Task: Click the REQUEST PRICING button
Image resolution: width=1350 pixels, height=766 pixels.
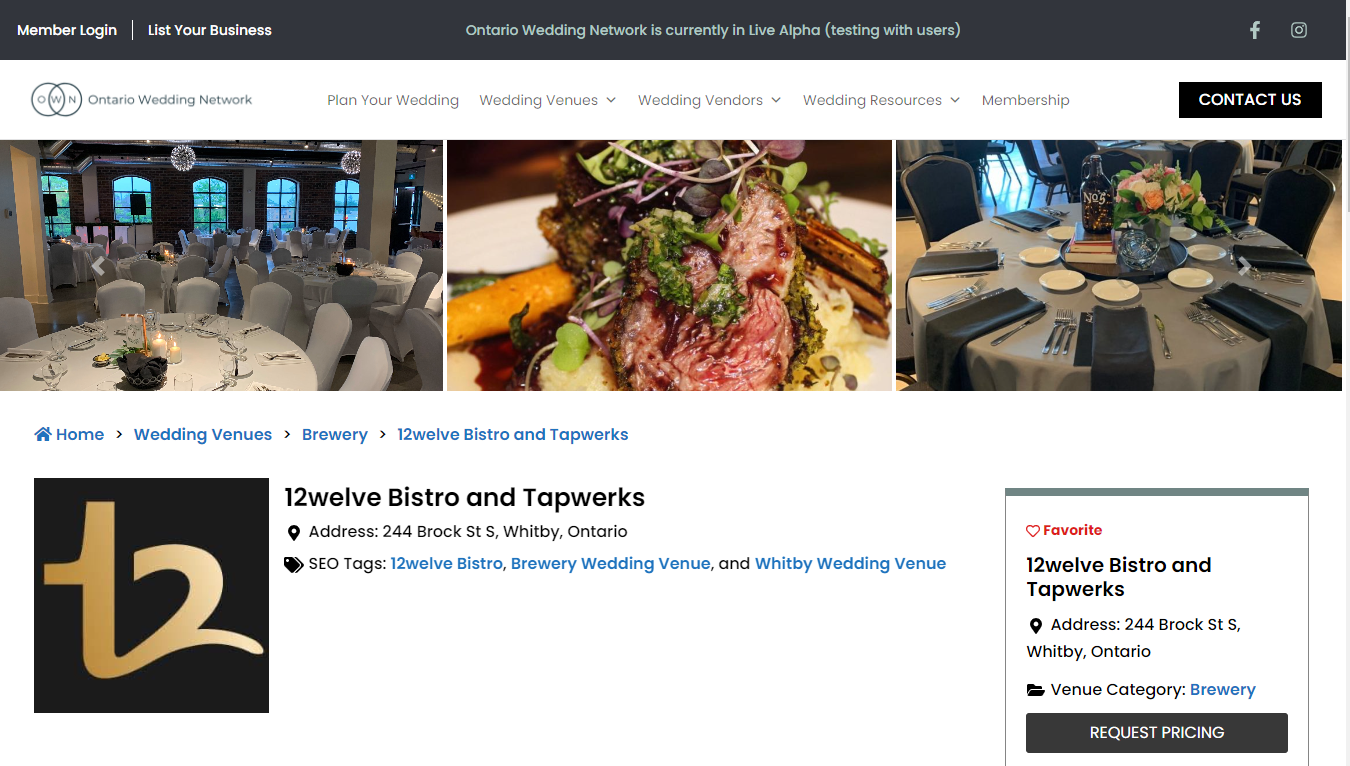Action: point(1157,733)
